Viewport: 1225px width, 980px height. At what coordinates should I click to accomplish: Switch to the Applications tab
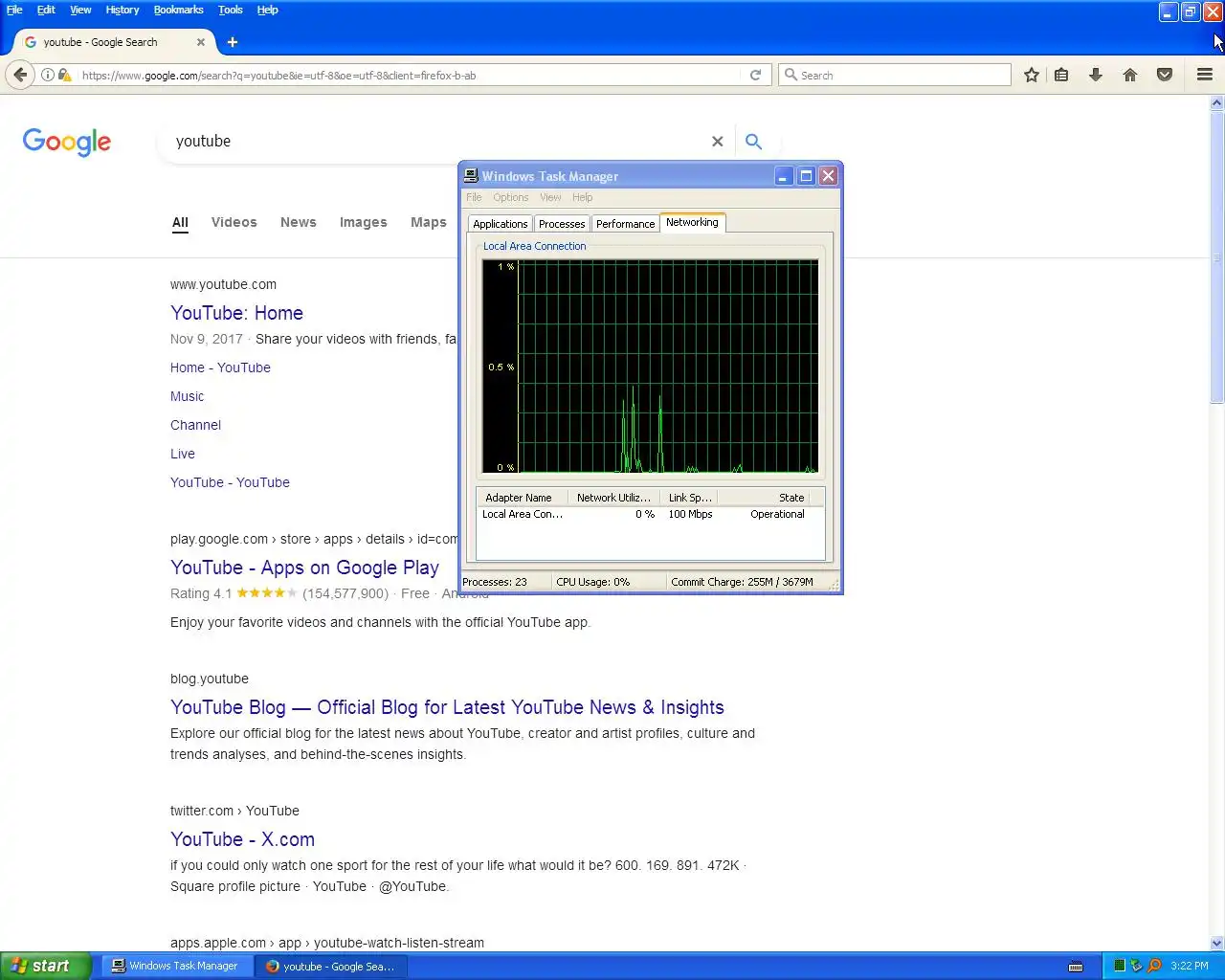[x=500, y=224]
